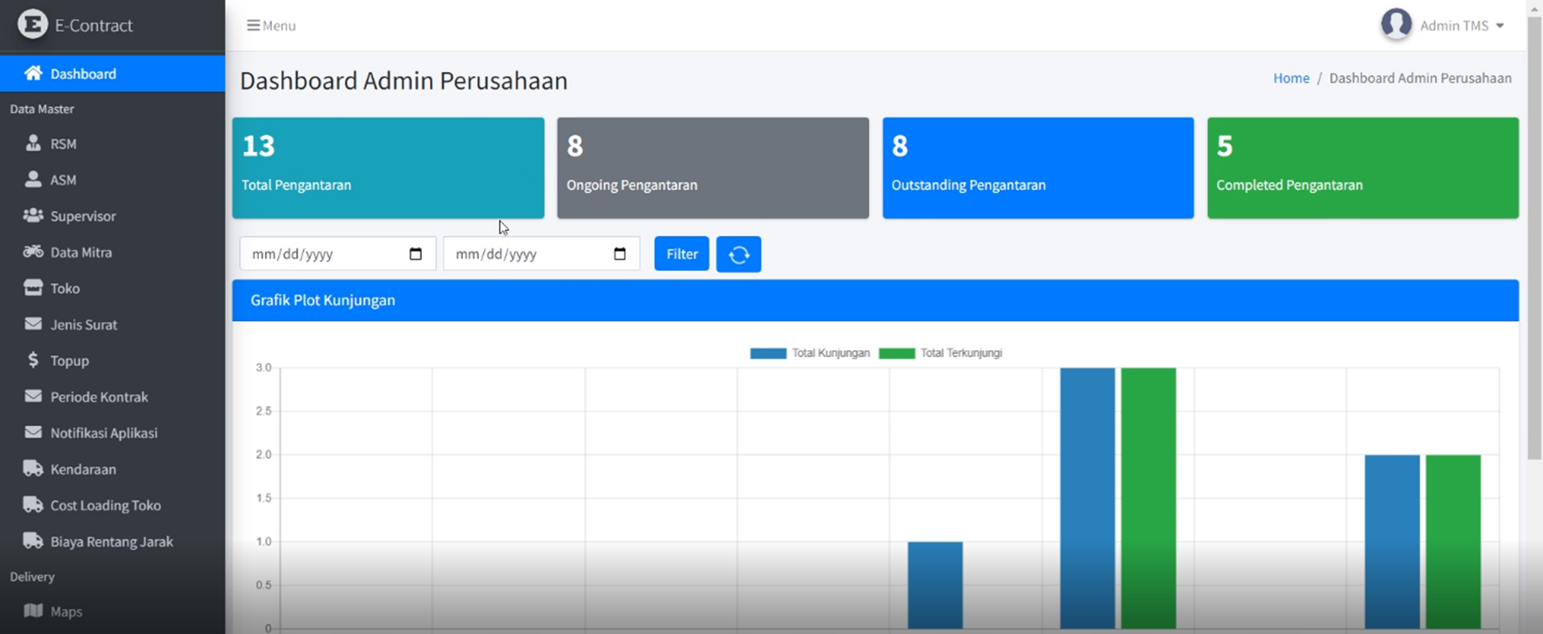Click the refresh icon button beside Filter
The width and height of the screenshot is (1543, 634).
click(738, 254)
